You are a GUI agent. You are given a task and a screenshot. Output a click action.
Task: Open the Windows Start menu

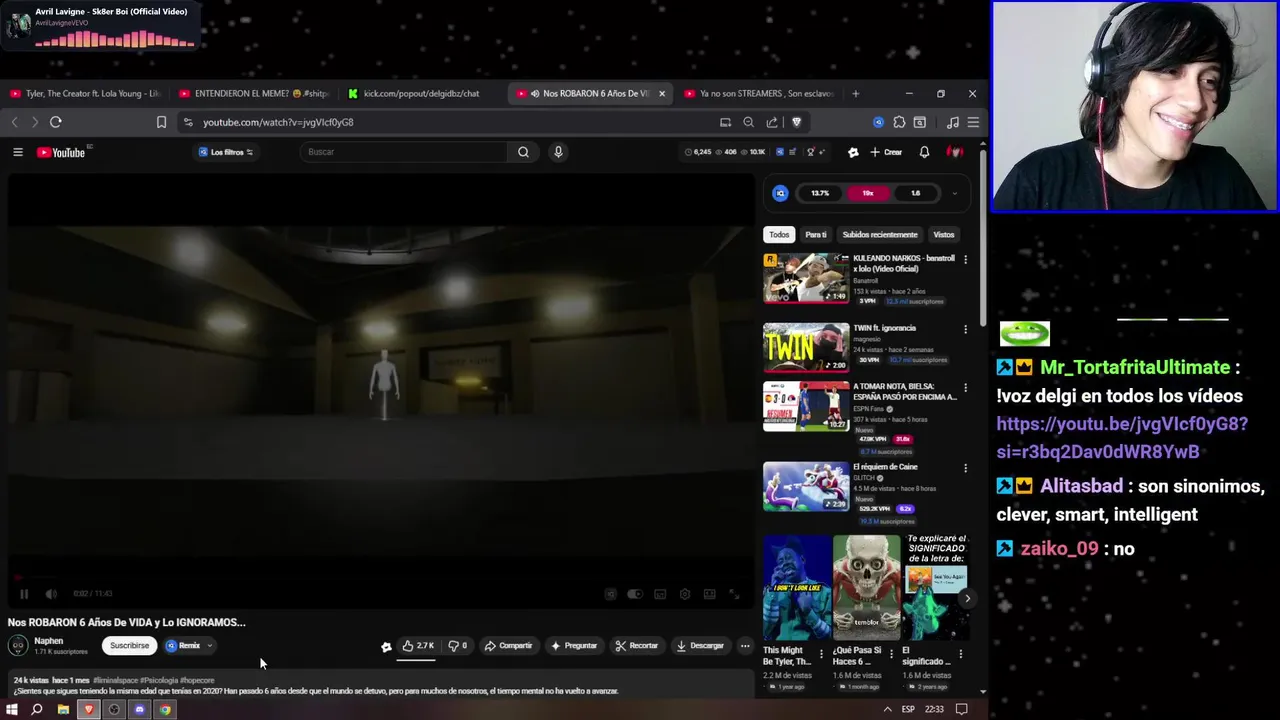coord(12,710)
